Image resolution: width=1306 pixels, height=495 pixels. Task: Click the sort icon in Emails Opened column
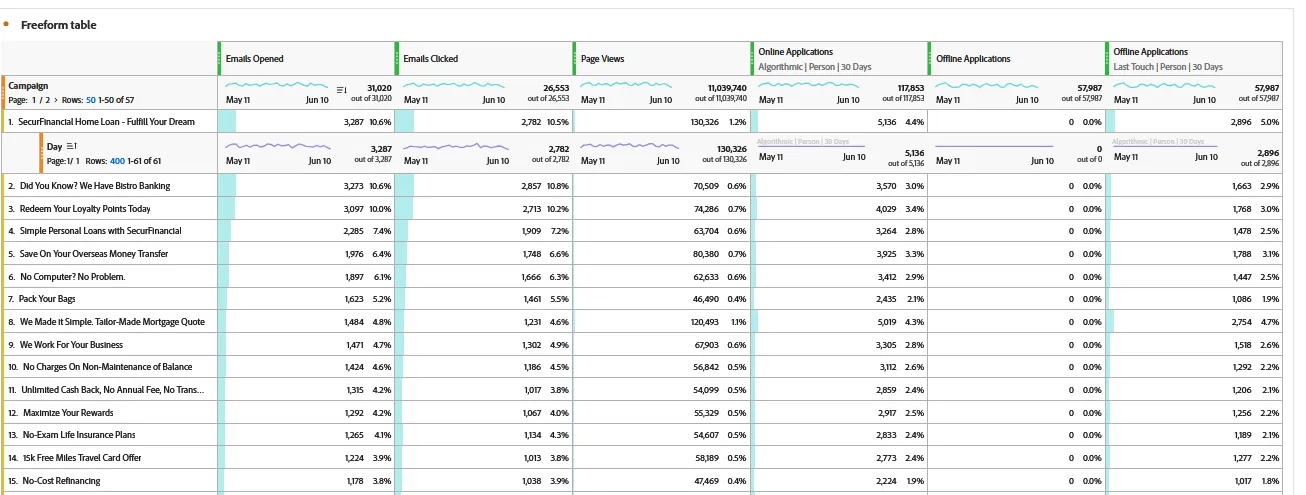point(341,89)
